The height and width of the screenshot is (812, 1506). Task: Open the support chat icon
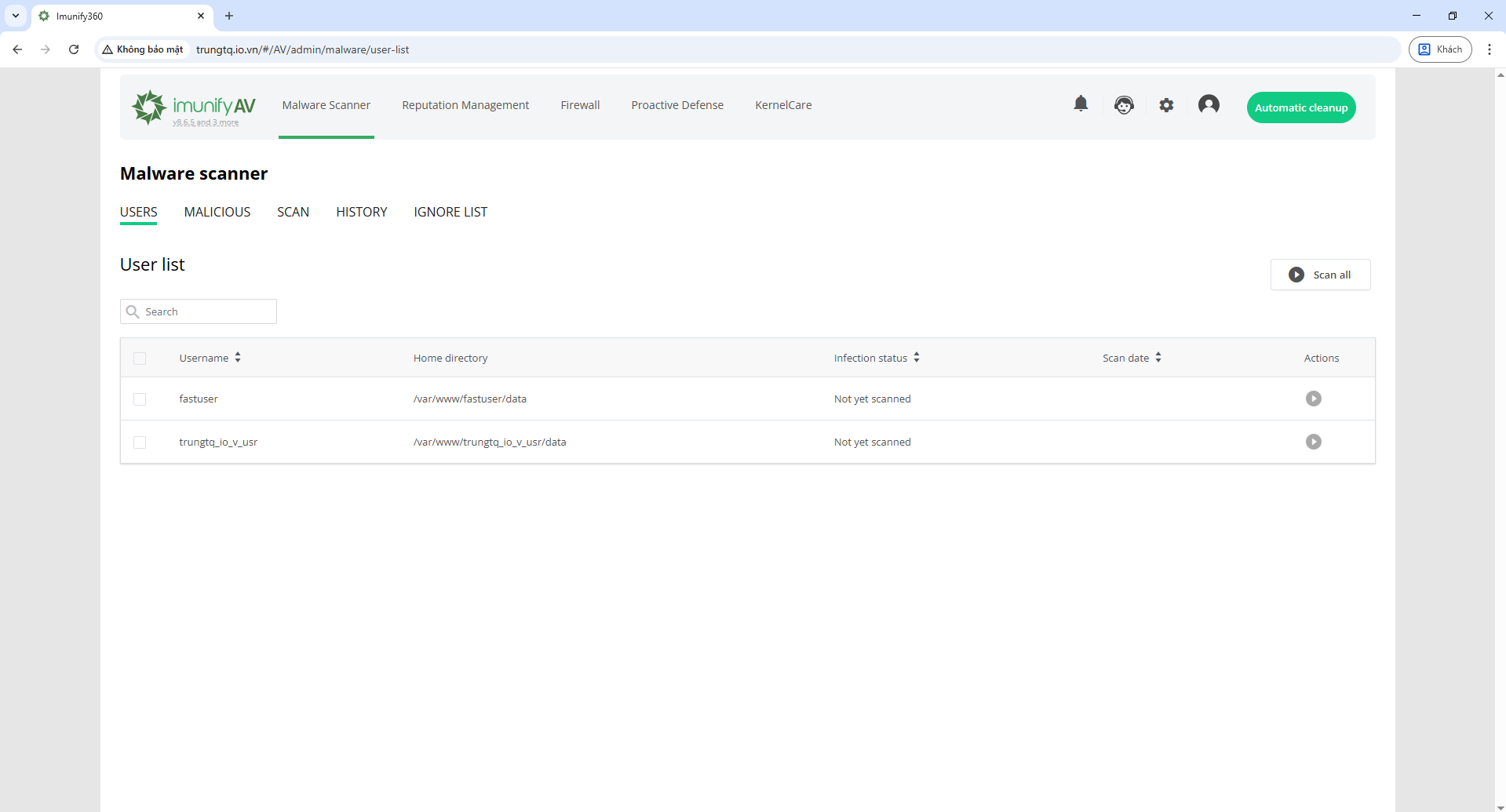1123,104
